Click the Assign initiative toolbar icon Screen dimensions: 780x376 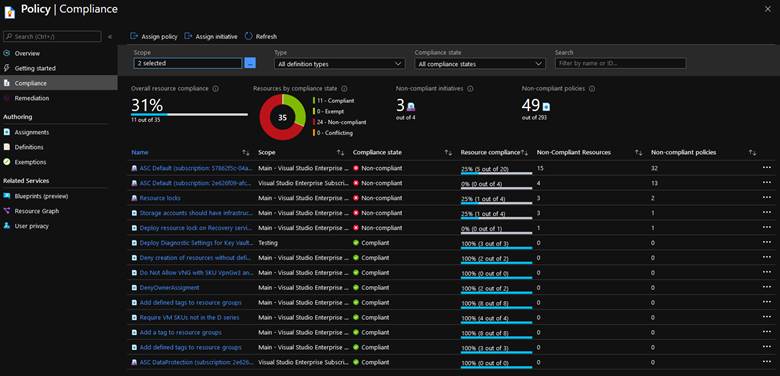click(188, 36)
